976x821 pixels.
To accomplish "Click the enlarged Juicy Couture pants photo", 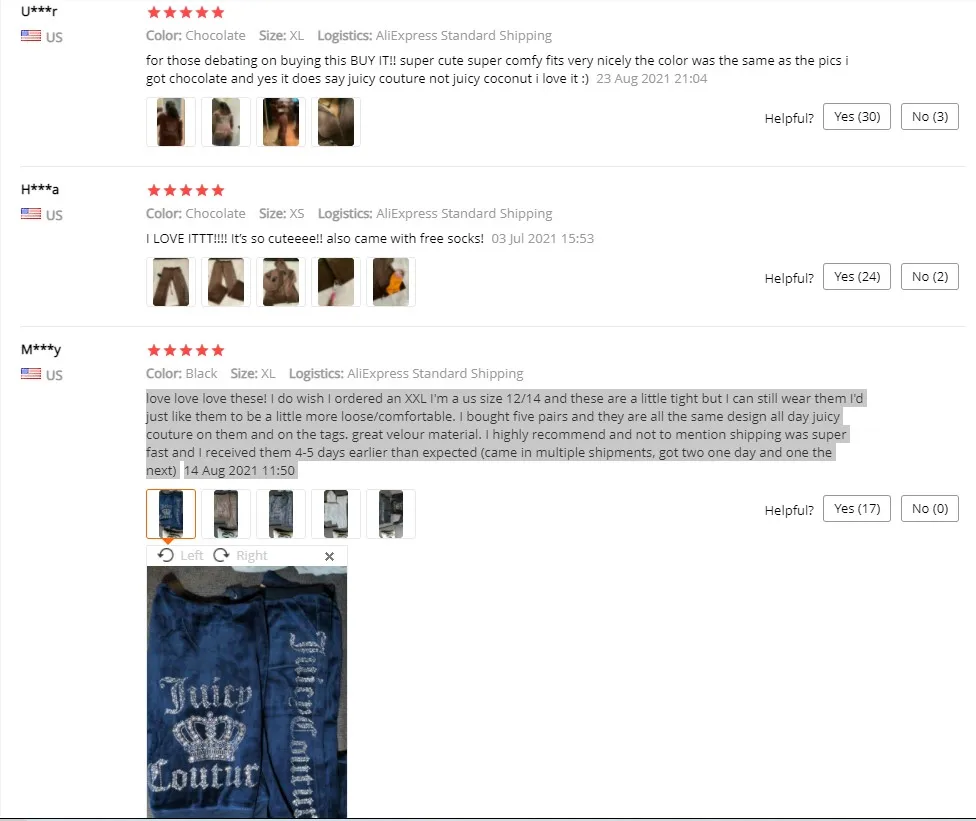I will (246, 692).
